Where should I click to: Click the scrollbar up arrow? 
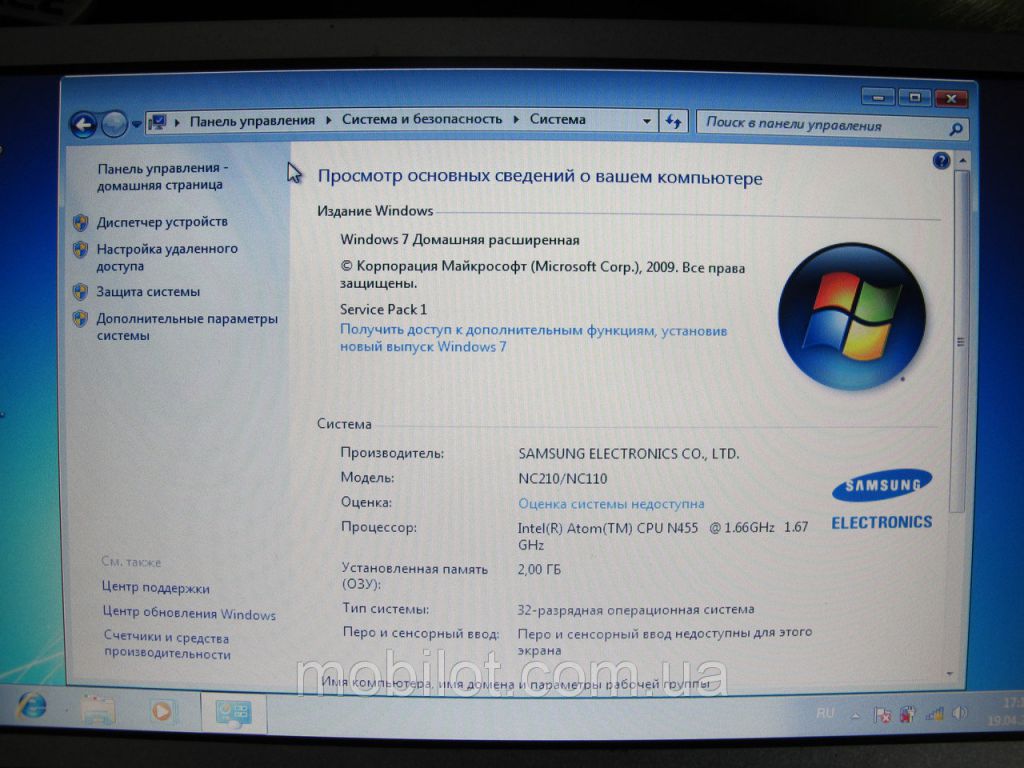pyautogui.click(x=963, y=160)
